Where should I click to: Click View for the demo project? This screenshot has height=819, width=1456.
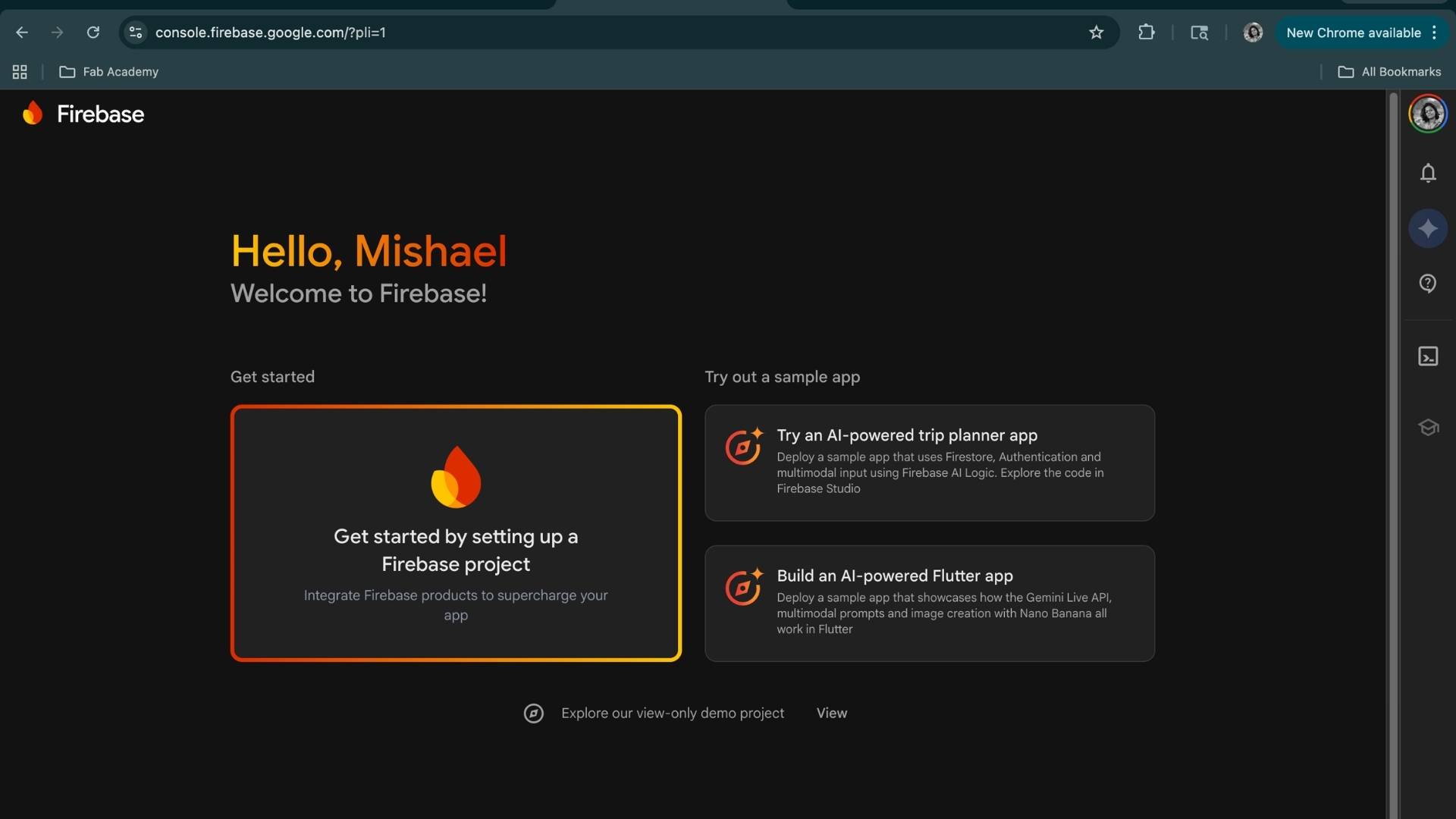pos(832,714)
